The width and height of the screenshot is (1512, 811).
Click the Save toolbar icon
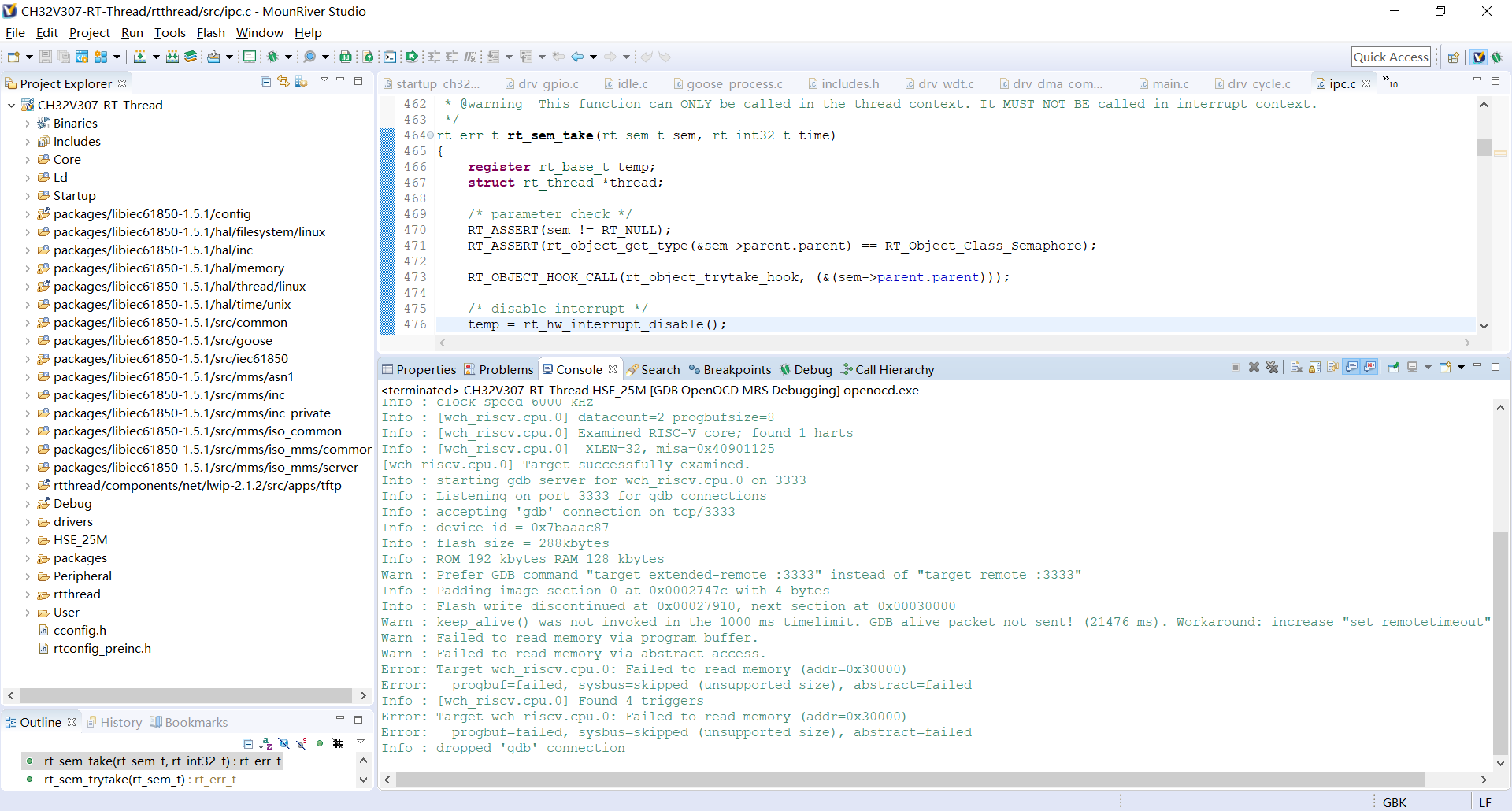click(45, 57)
